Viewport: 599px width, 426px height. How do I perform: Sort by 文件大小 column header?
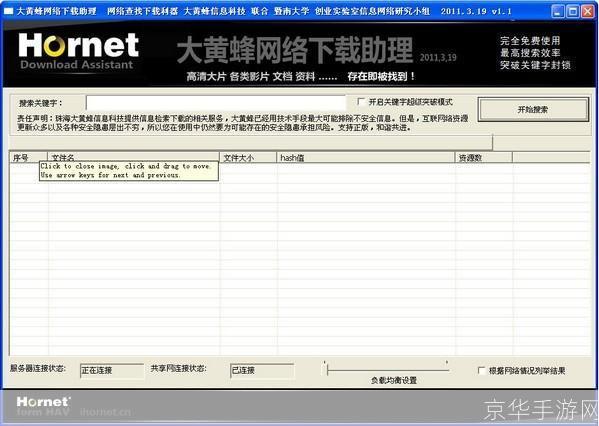248,157
